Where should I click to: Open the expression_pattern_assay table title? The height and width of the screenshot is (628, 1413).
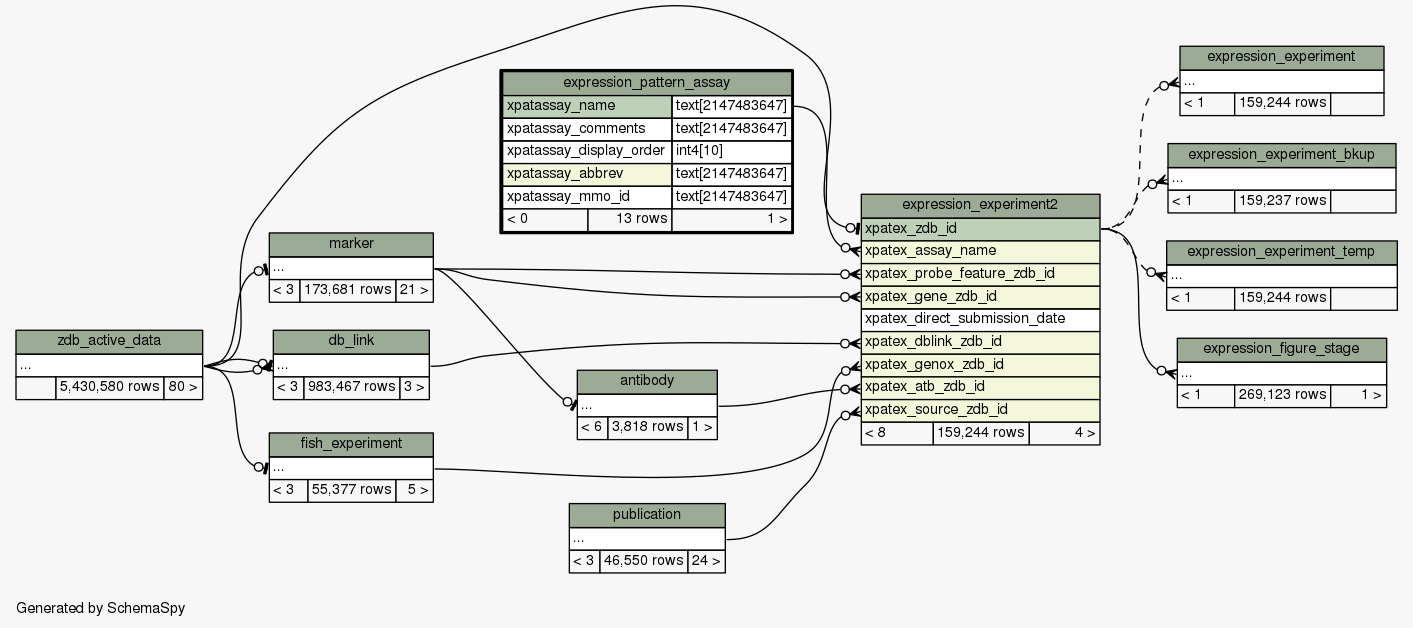646,82
